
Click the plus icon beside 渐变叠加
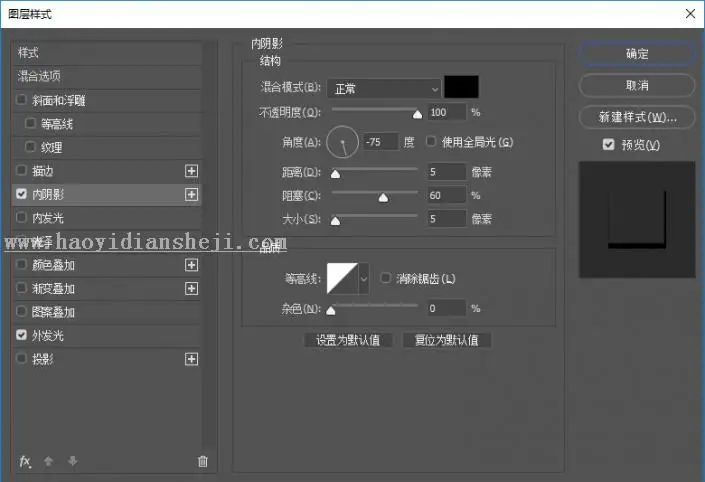click(x=192, y=288)
